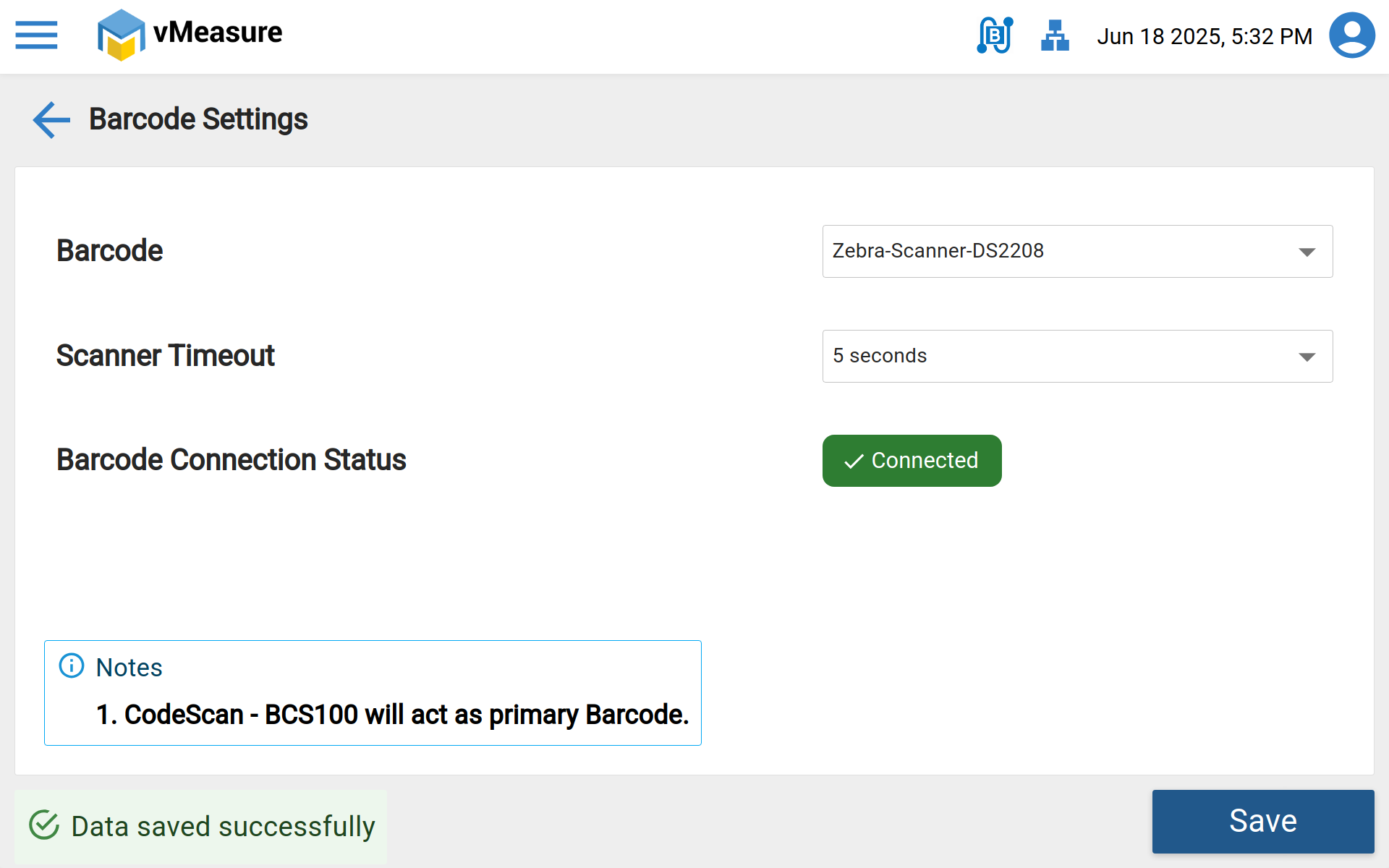Image resolution: width=1389 pixels, height=868 pixels.
Task: Click the green Connected status badge
Action: click(x=912, y=461)
